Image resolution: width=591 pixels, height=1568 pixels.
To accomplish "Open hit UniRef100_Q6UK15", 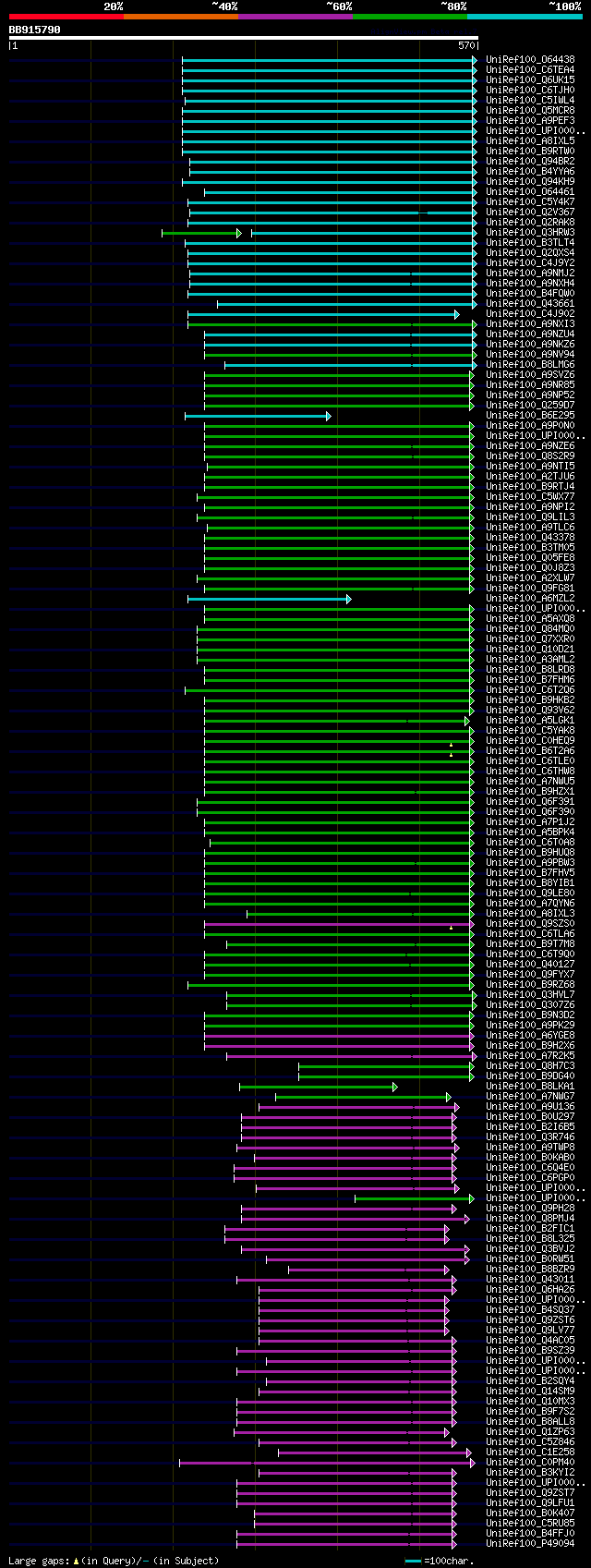I will coord(530,79).
